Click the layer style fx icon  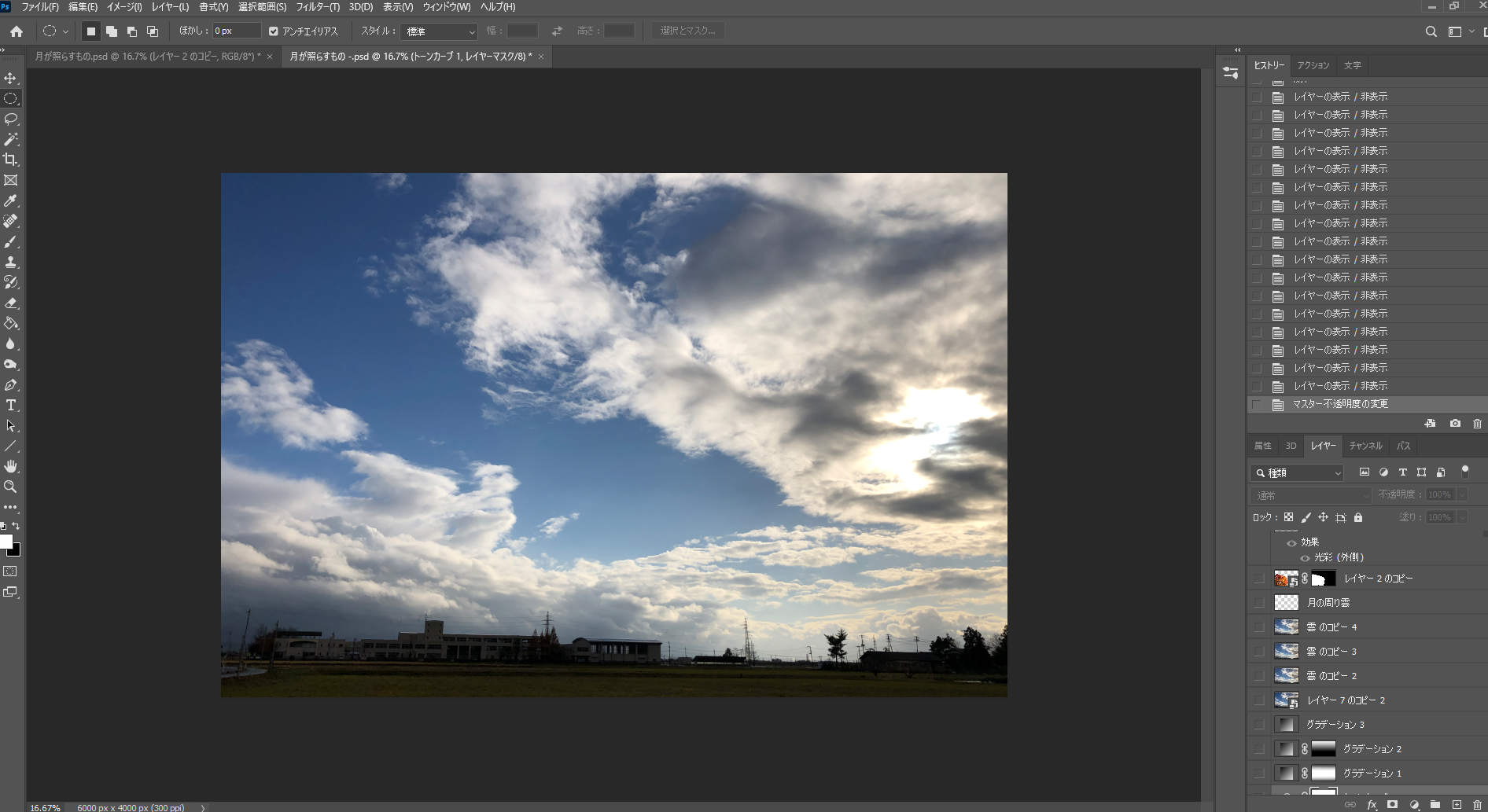pos(1372,805)
